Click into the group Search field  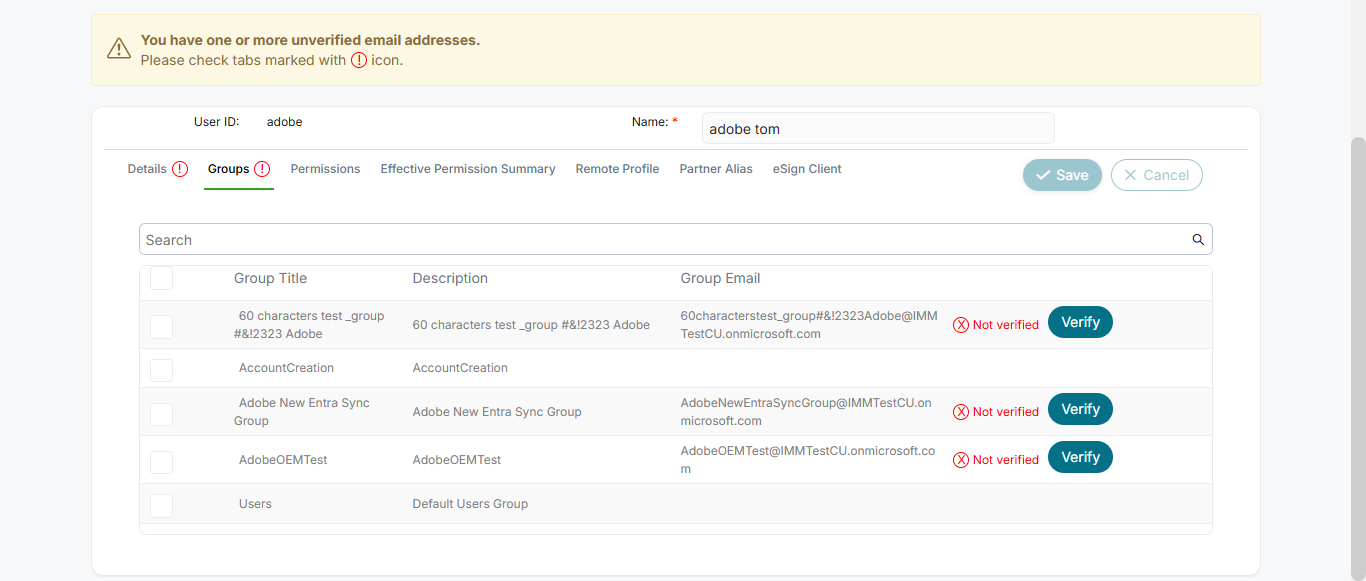660,240
